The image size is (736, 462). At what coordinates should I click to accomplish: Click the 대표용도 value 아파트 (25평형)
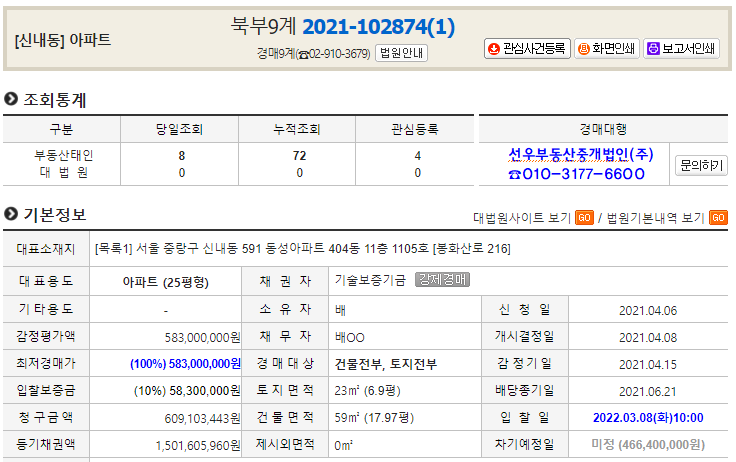coord(166,282)
